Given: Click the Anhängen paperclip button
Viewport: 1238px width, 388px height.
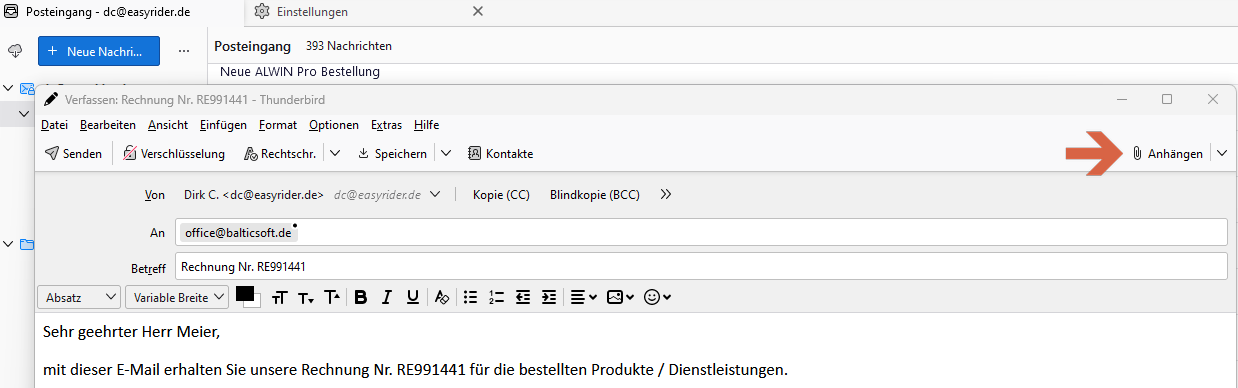Looking at the screenshot, I should 1167,154.
